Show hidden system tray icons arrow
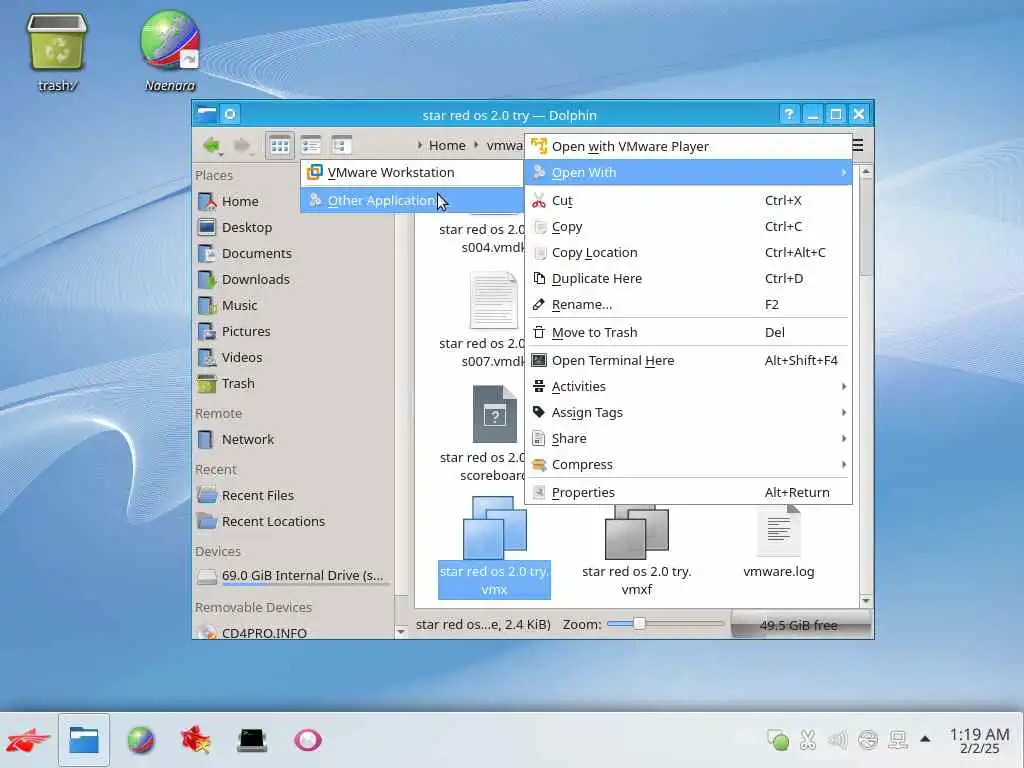The height and width of the screenshot is (768, 1024). [925, 739]
